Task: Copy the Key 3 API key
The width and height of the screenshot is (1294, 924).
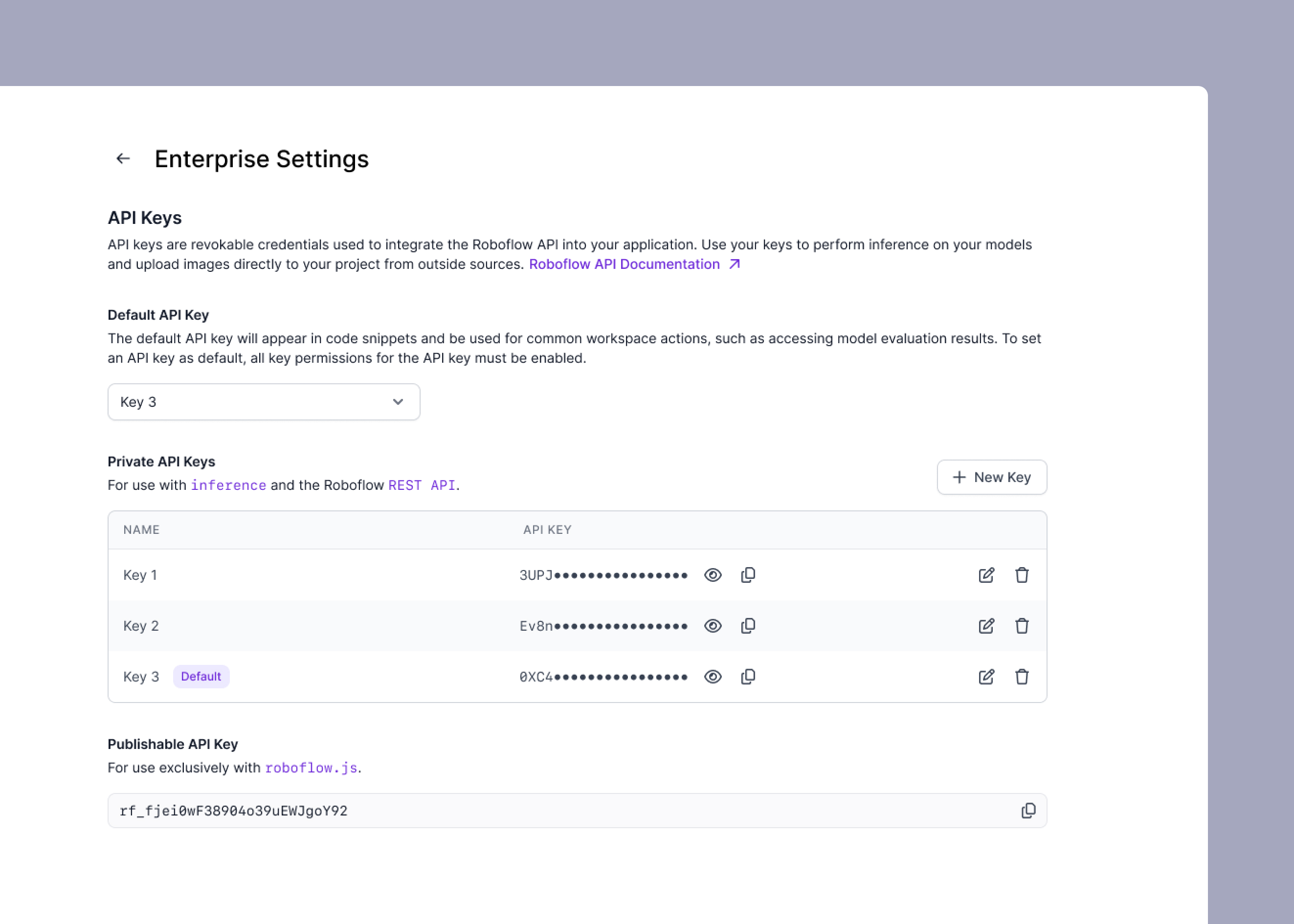Action: tap(748, 677)
